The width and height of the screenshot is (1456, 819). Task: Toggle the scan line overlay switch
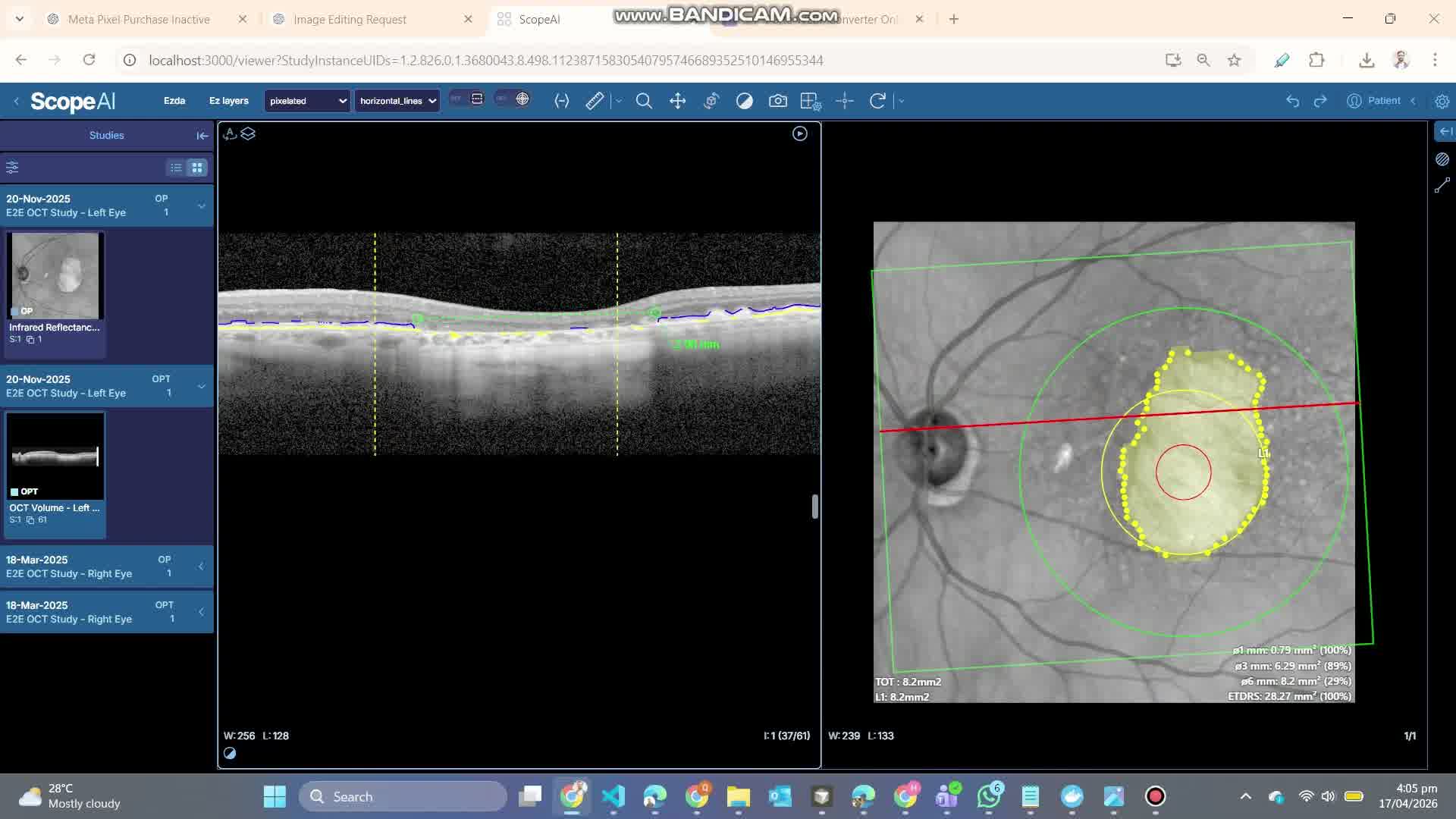(x=466, y=99)
